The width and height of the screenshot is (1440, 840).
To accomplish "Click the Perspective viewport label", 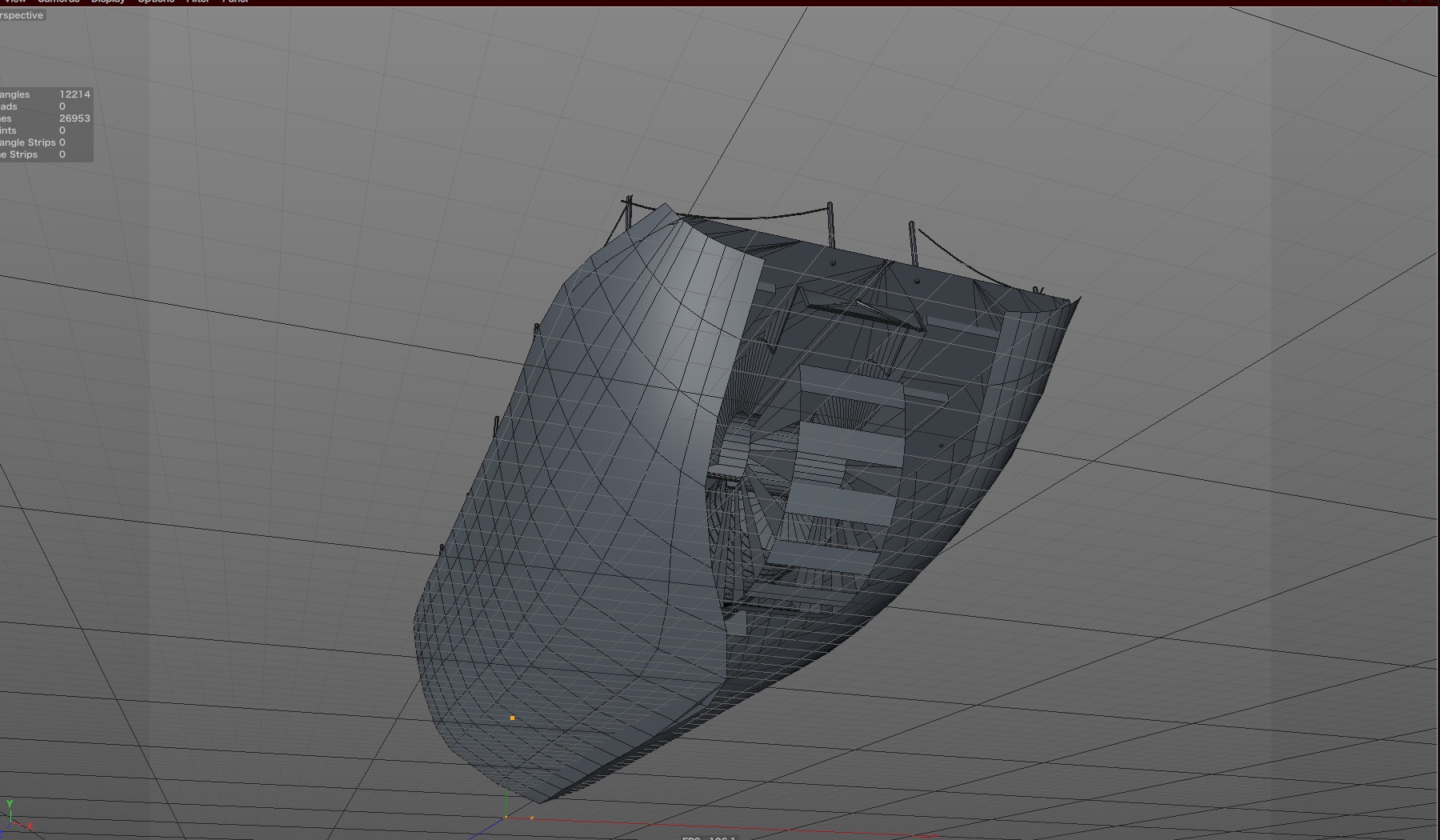I will point(22,15).
